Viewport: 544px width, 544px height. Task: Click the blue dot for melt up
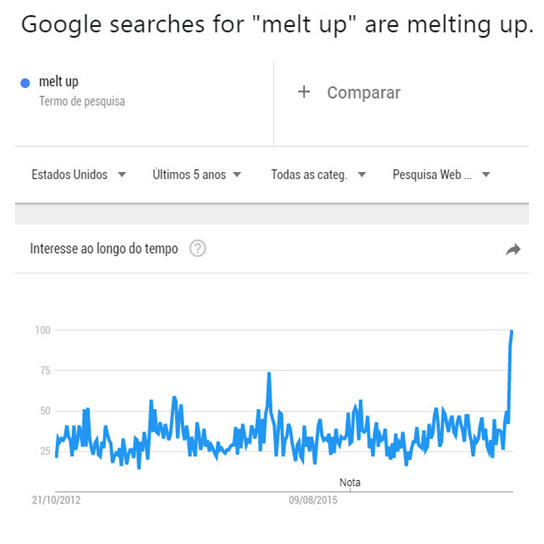tap(25, 83)
